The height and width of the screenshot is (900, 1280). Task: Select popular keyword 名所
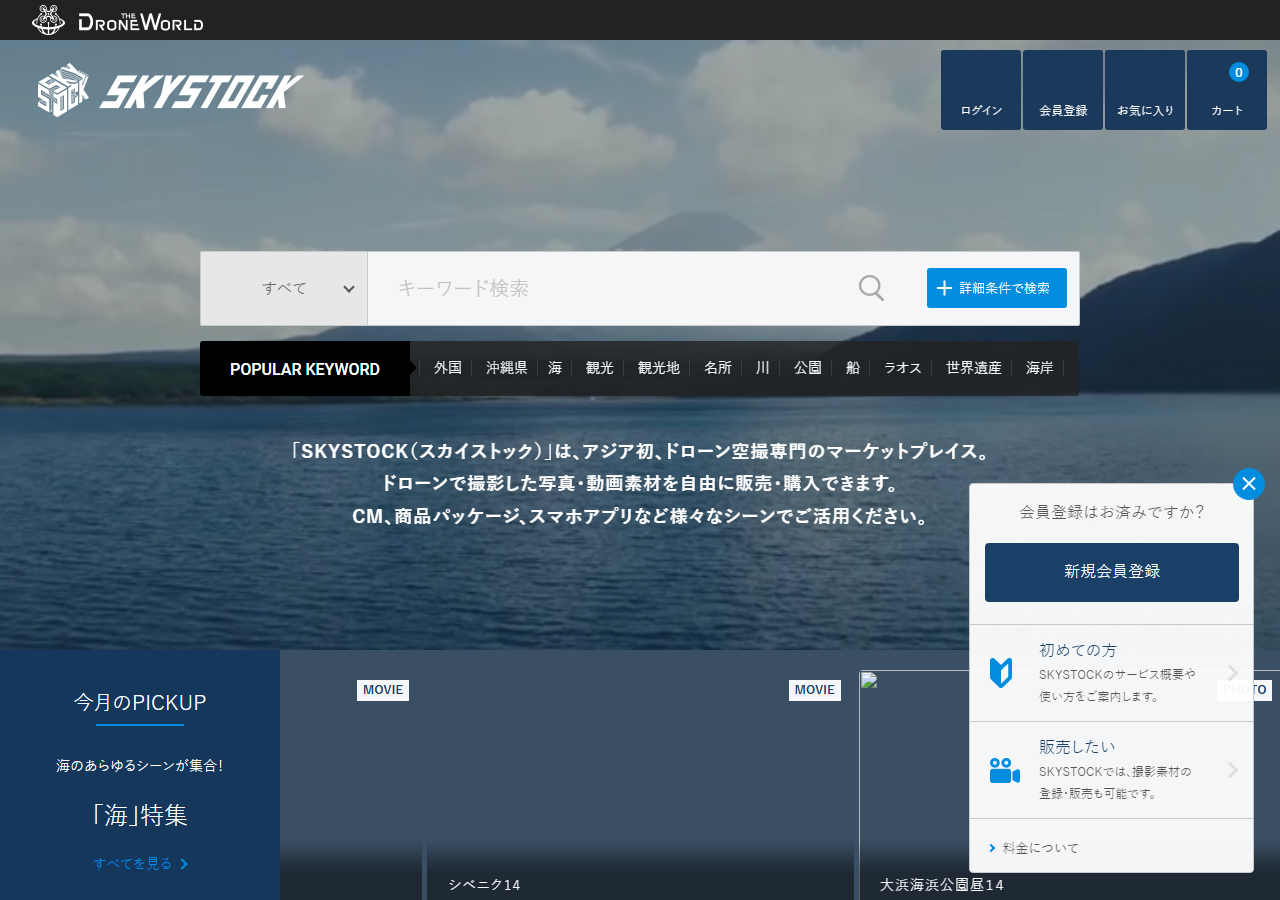point(718,368)
